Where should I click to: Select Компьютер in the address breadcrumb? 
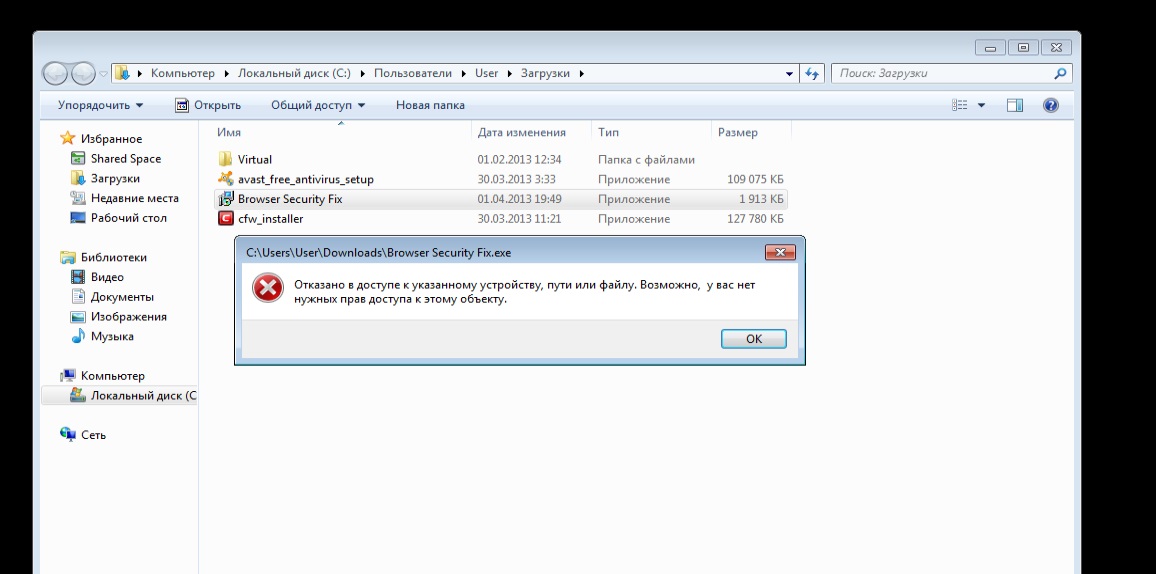click(183, 73)
